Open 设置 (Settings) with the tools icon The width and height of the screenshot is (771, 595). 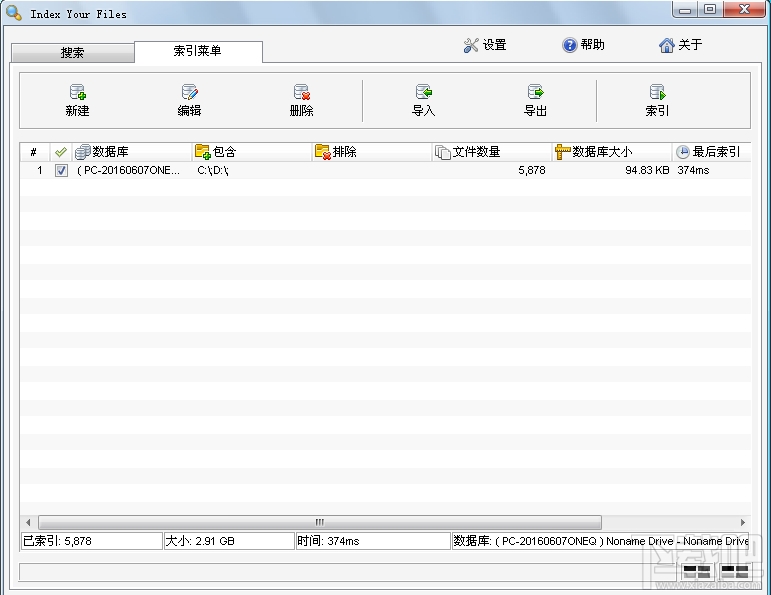point(471,45)
